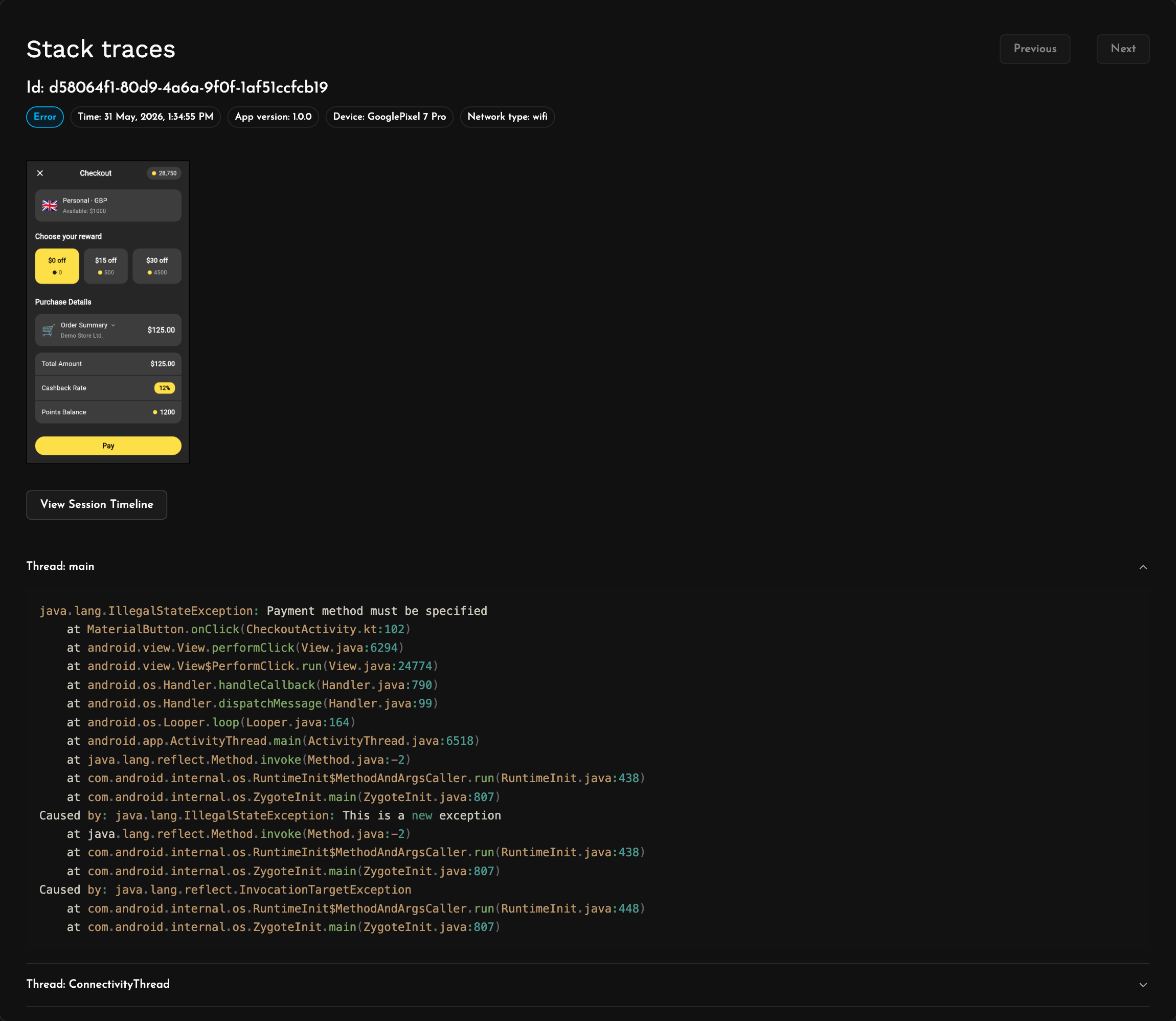Click the Network type: wifi chip

point(507,117)
